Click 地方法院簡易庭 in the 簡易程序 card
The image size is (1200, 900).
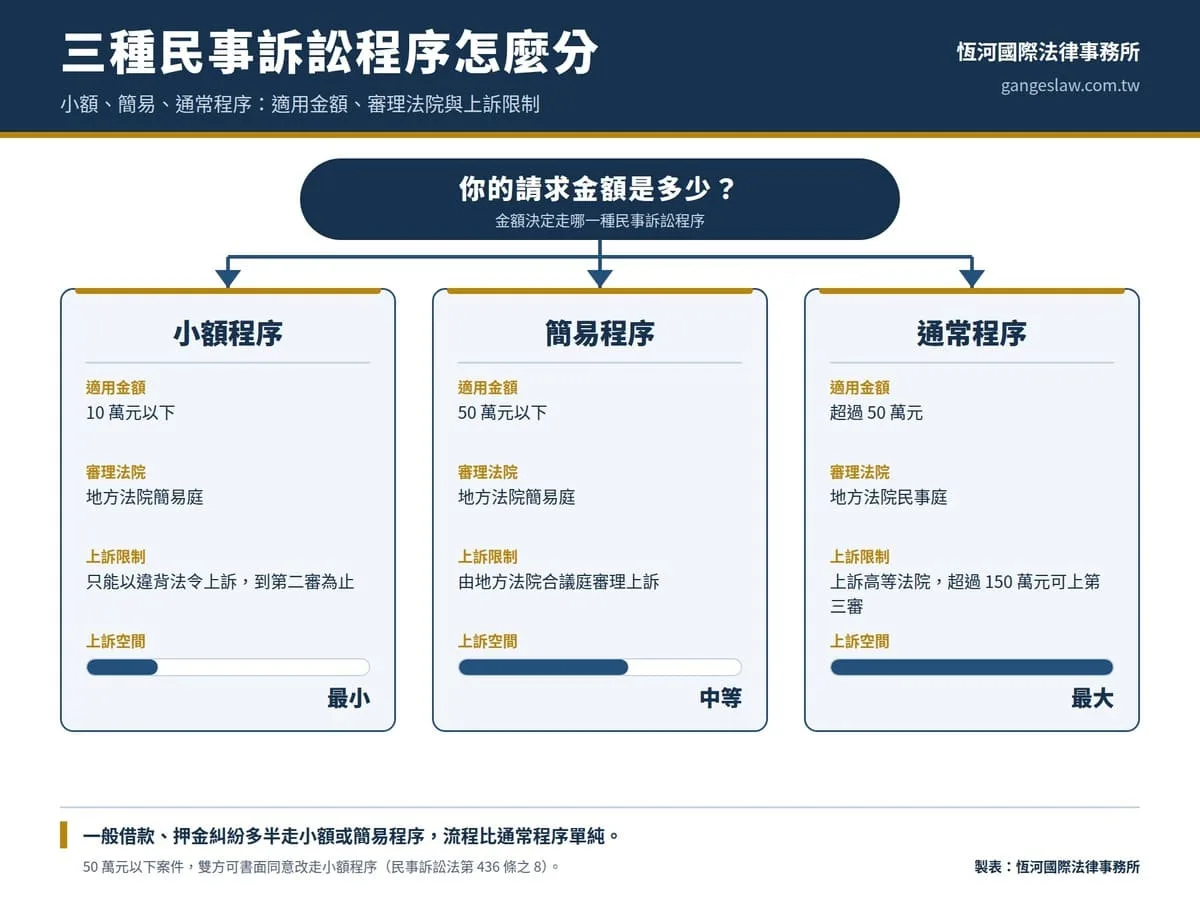coord(517,497)
